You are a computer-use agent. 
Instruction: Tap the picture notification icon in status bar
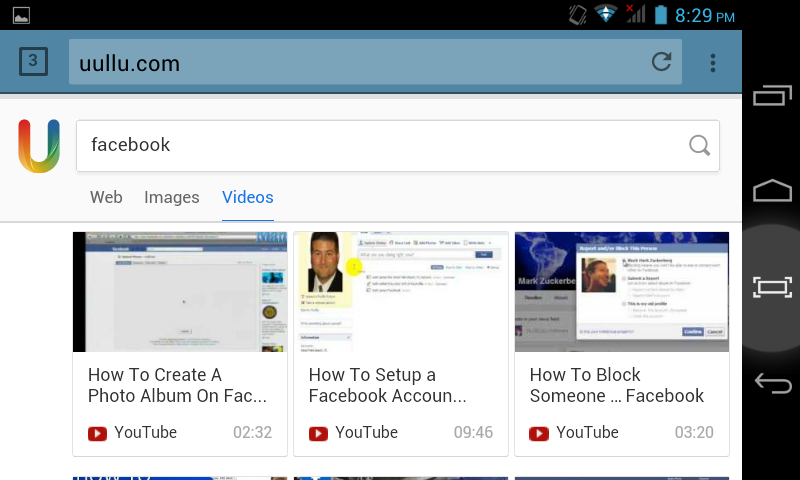point(21,15)
